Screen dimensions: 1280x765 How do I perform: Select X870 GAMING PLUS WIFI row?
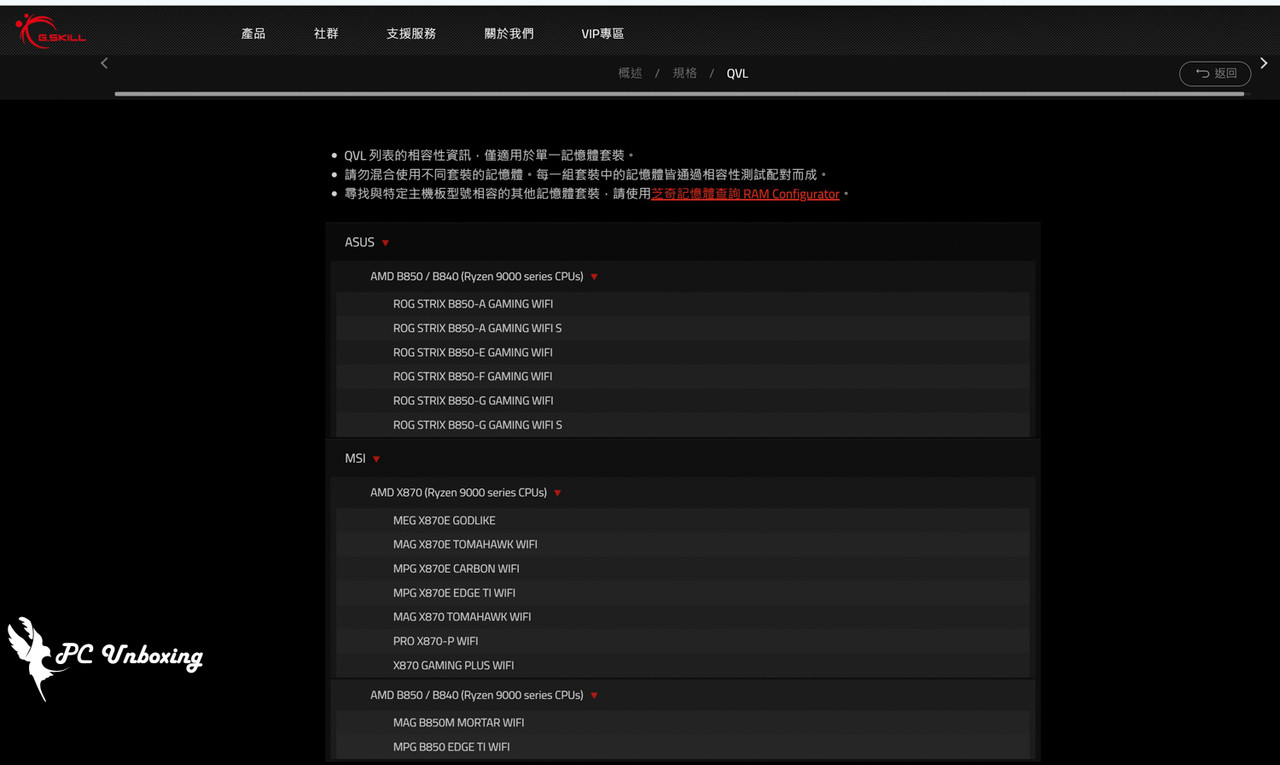(683, 665)
